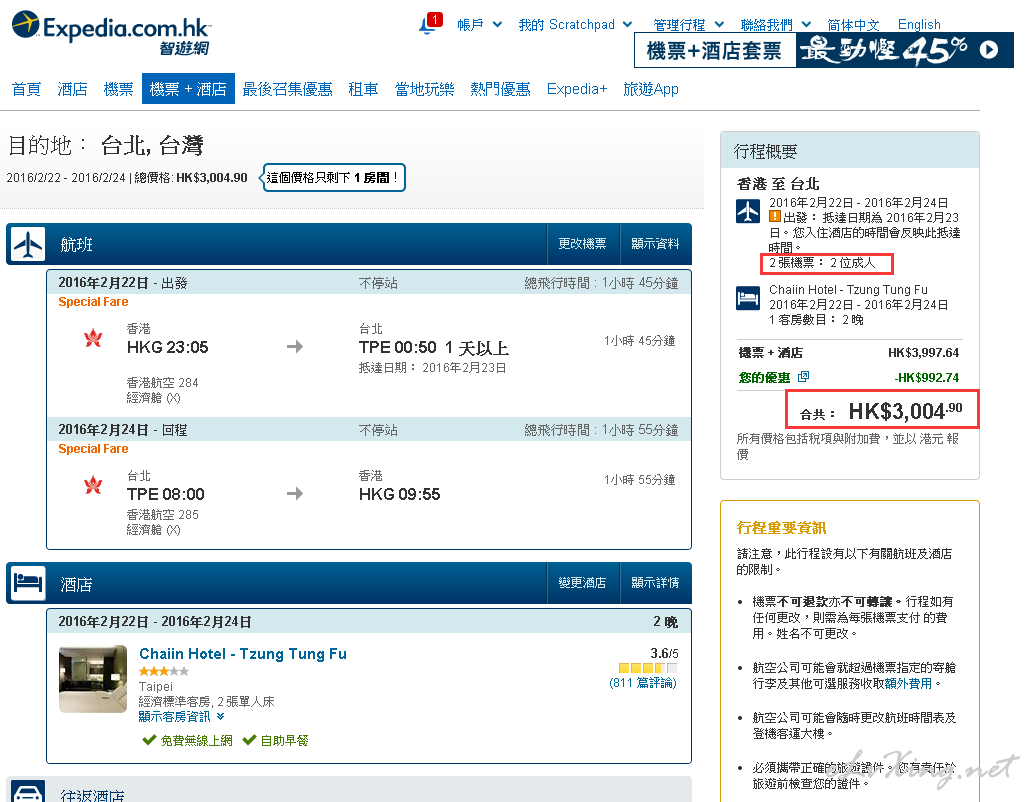
Task: Click the 香港航空 284 flight number
Action: [x=162, y=382]
